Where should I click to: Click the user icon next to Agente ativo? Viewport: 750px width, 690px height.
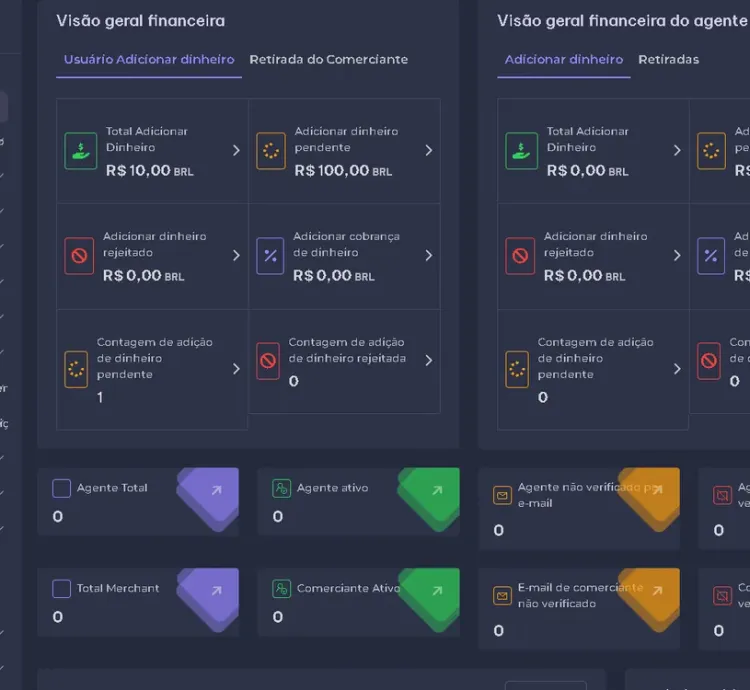[282, 488]
